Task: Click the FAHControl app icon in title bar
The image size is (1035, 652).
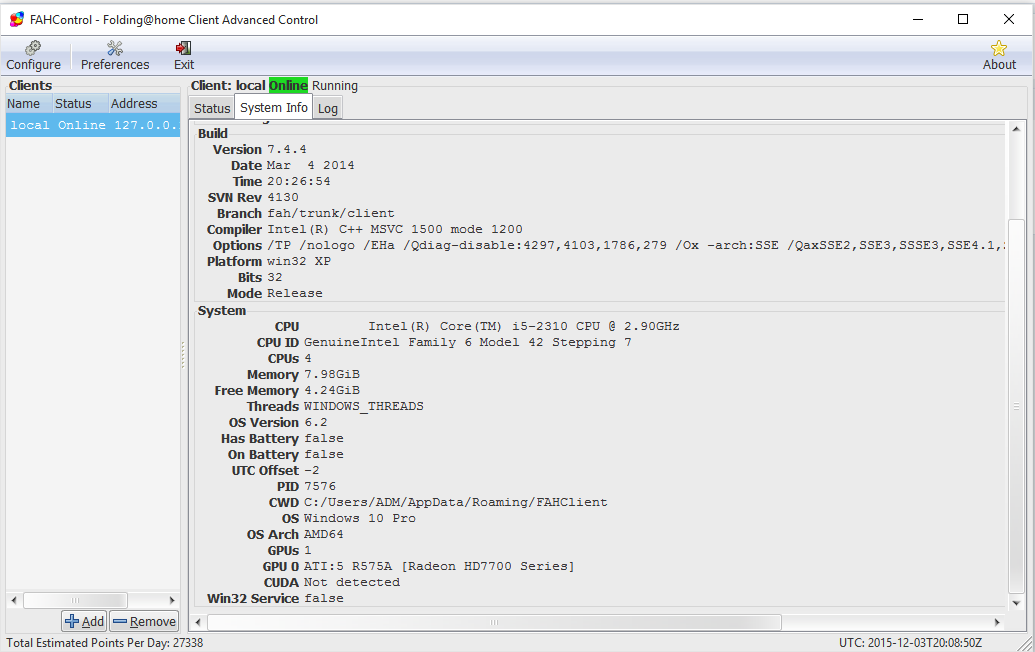Action: (17, 19)
